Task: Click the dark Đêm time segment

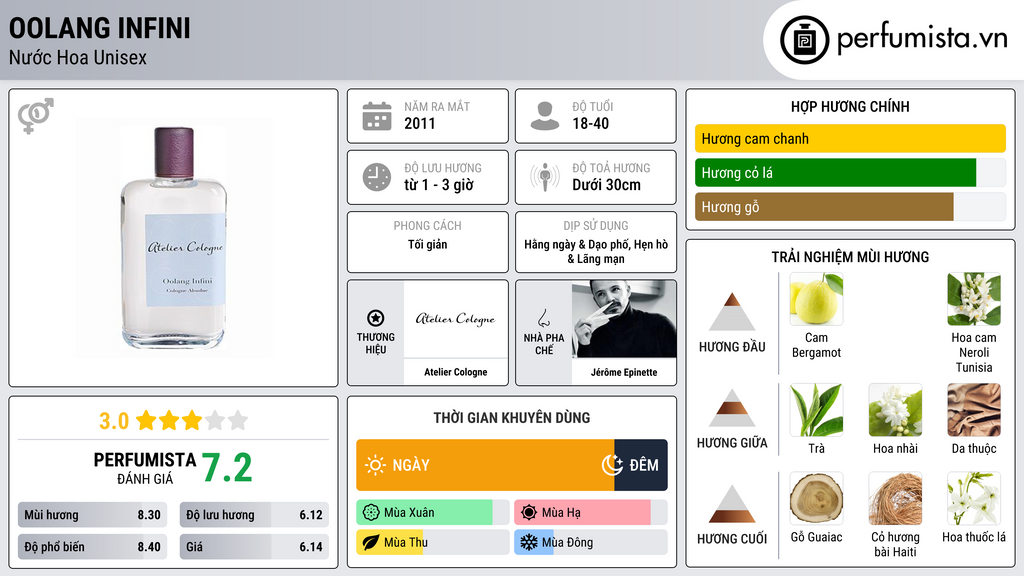Action: [x=641, y=465]
